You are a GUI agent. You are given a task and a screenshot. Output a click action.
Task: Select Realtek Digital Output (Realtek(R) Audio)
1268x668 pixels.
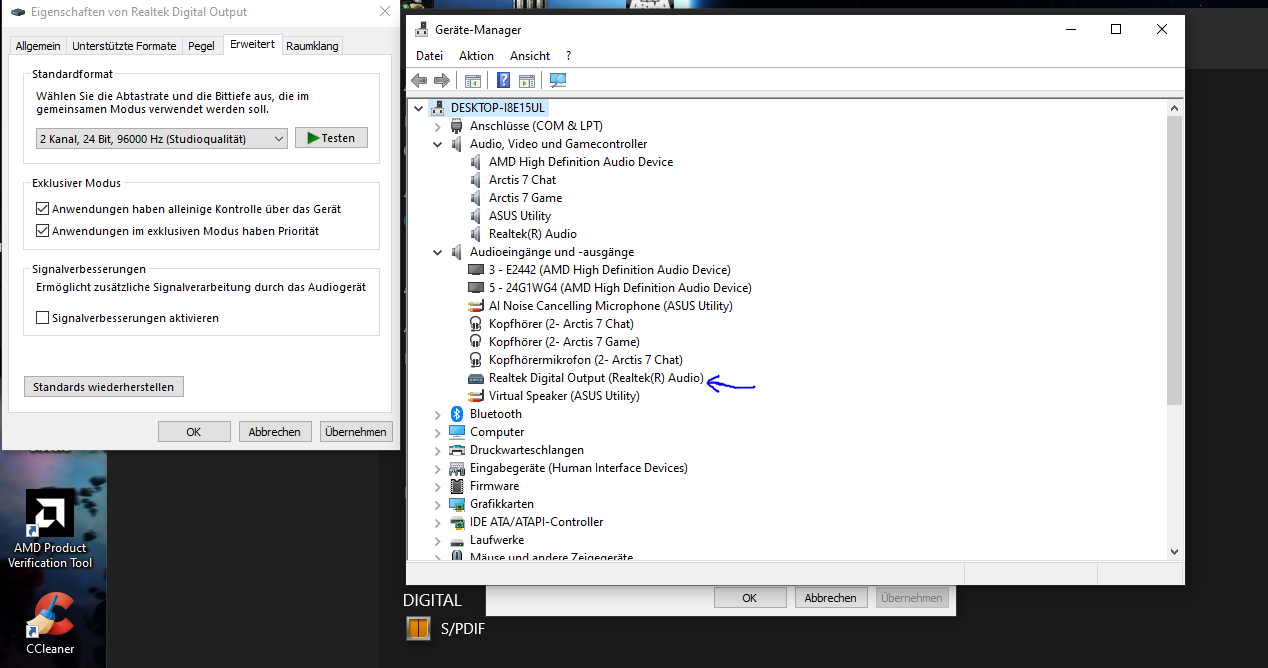(x=596, y=378)
